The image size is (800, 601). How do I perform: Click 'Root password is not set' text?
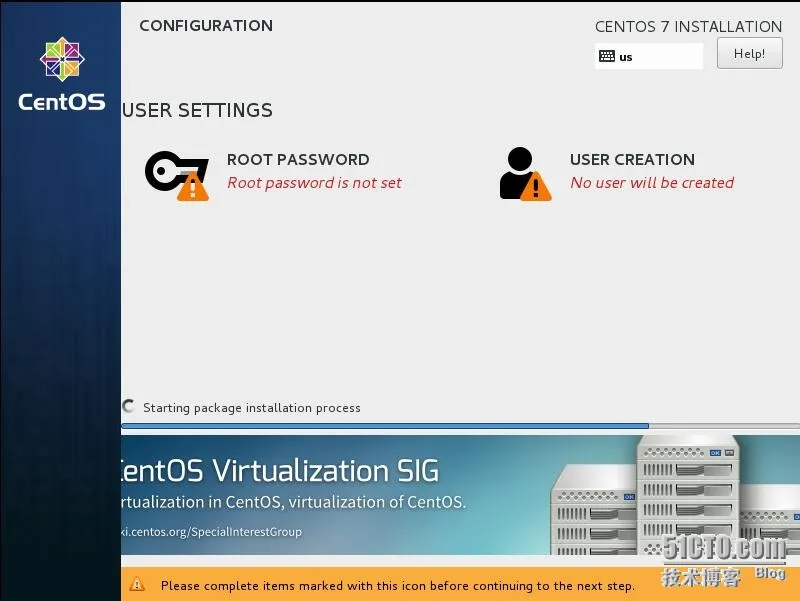coord(314,183)
